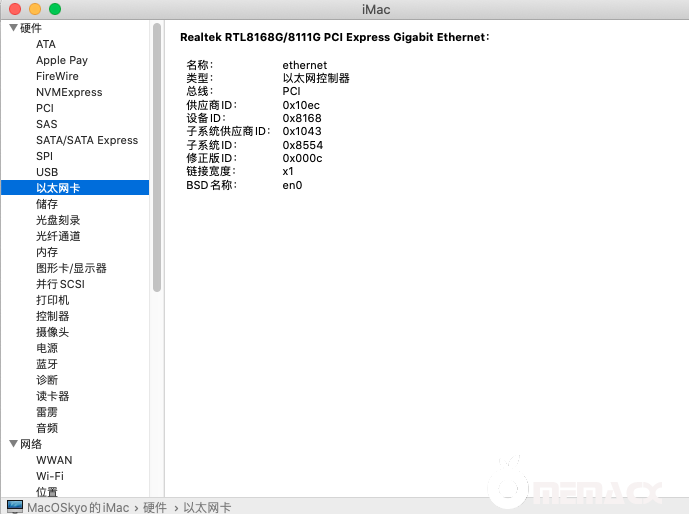689x514 pixels.
Task: Click the green zoom window button
Action: point(55,9)
